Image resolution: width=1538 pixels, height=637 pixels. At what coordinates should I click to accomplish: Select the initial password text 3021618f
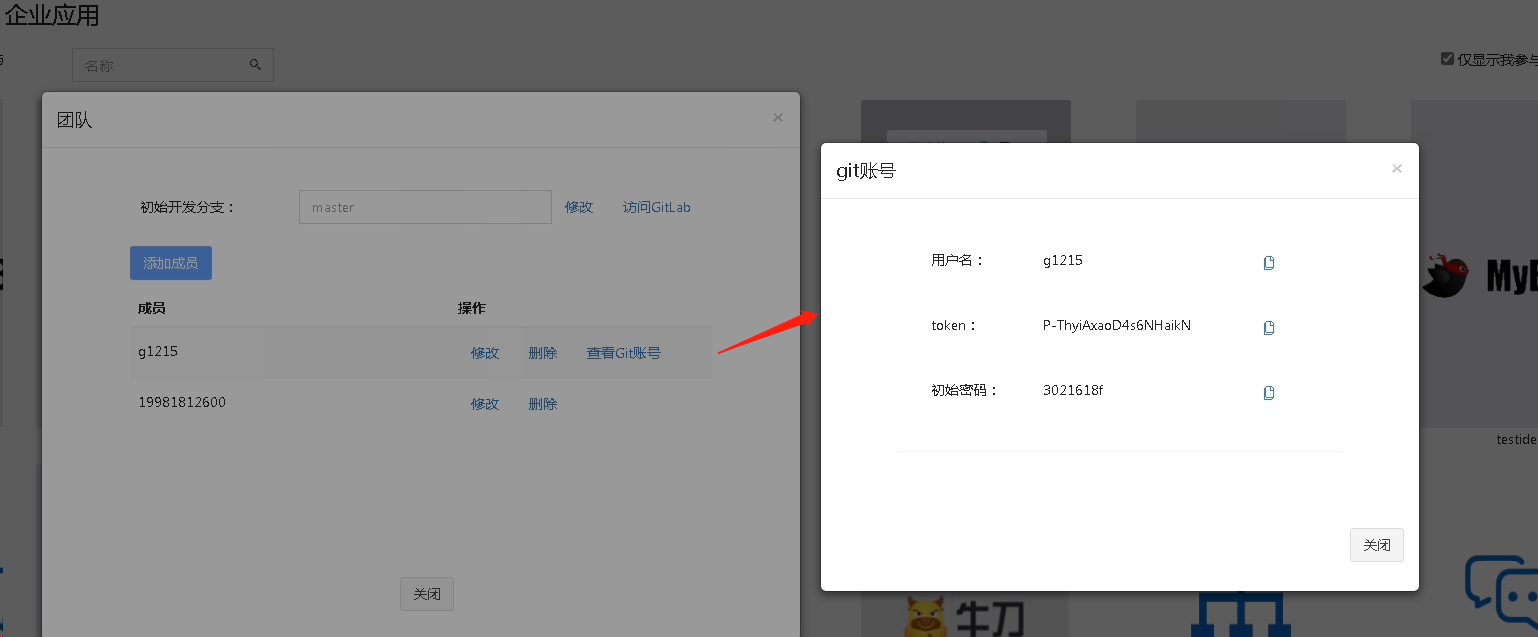tap(1073, 390)
